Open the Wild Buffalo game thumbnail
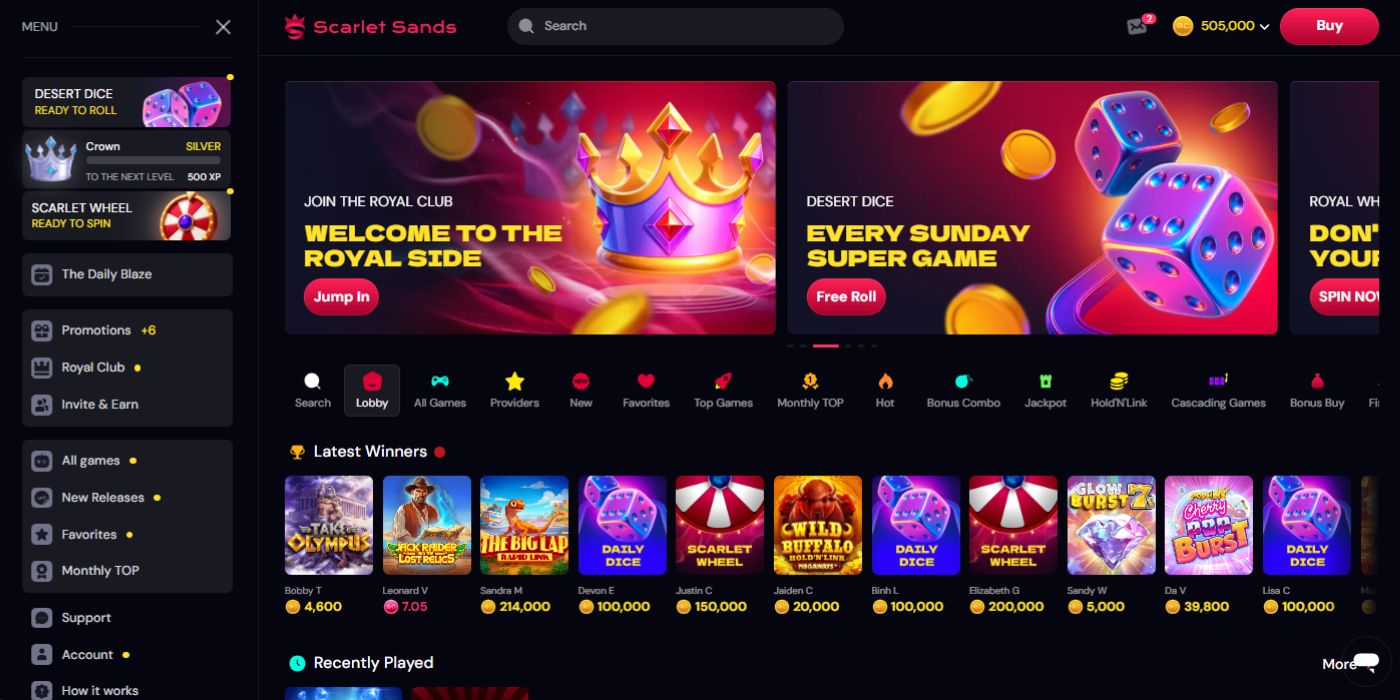The height and width of the screenshot is (700, 1400). point(818,525)
